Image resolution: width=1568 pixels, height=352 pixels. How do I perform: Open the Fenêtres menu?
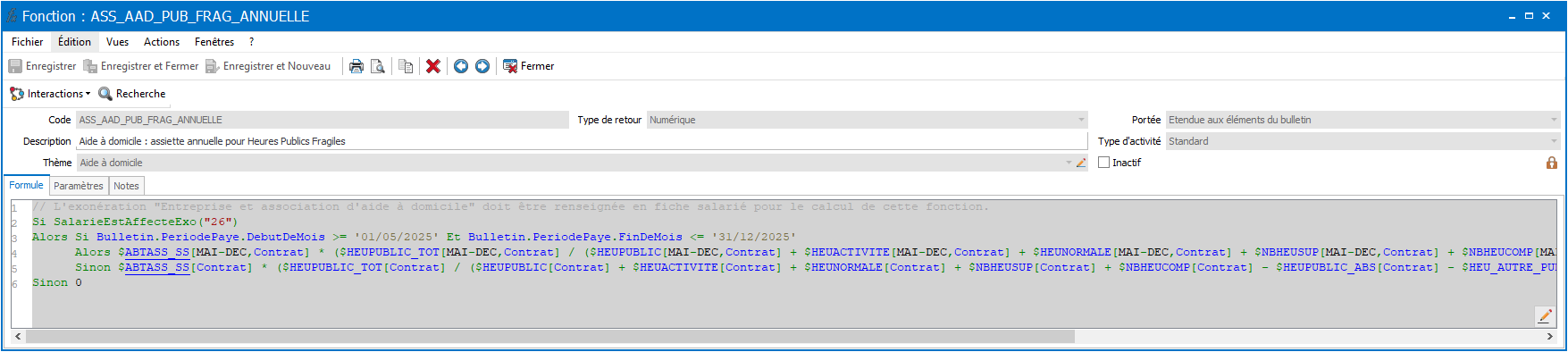pos(214,42)
